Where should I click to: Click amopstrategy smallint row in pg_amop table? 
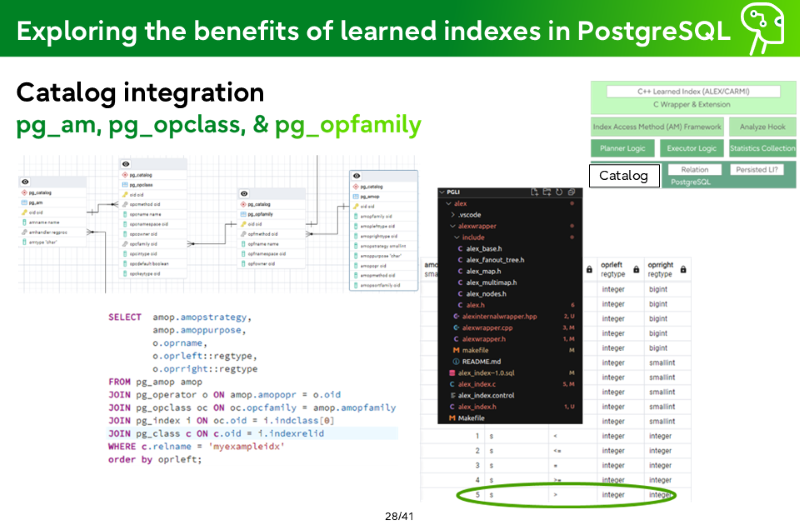[x=383, y=246]
